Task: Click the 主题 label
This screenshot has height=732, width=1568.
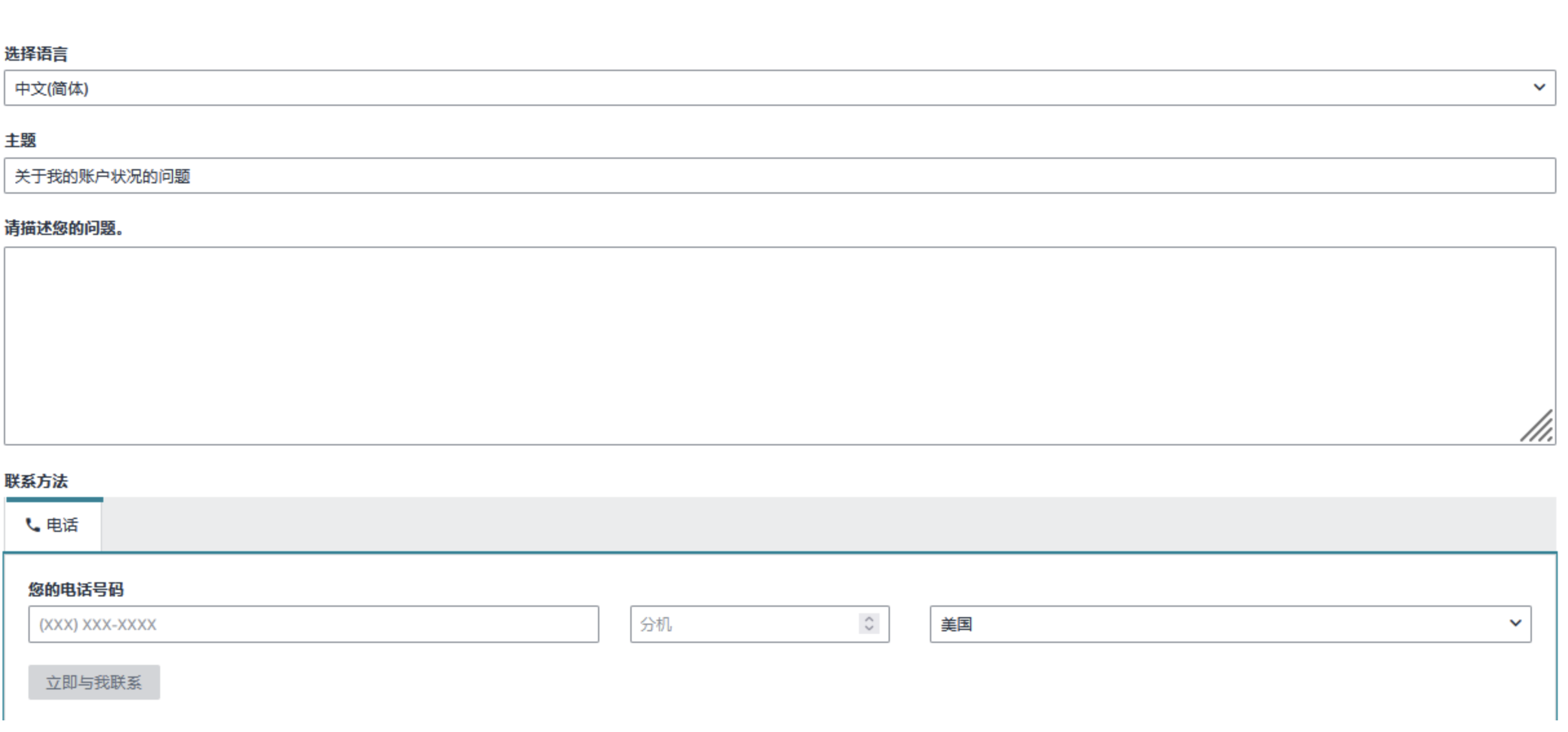Action: pos(21,141)
